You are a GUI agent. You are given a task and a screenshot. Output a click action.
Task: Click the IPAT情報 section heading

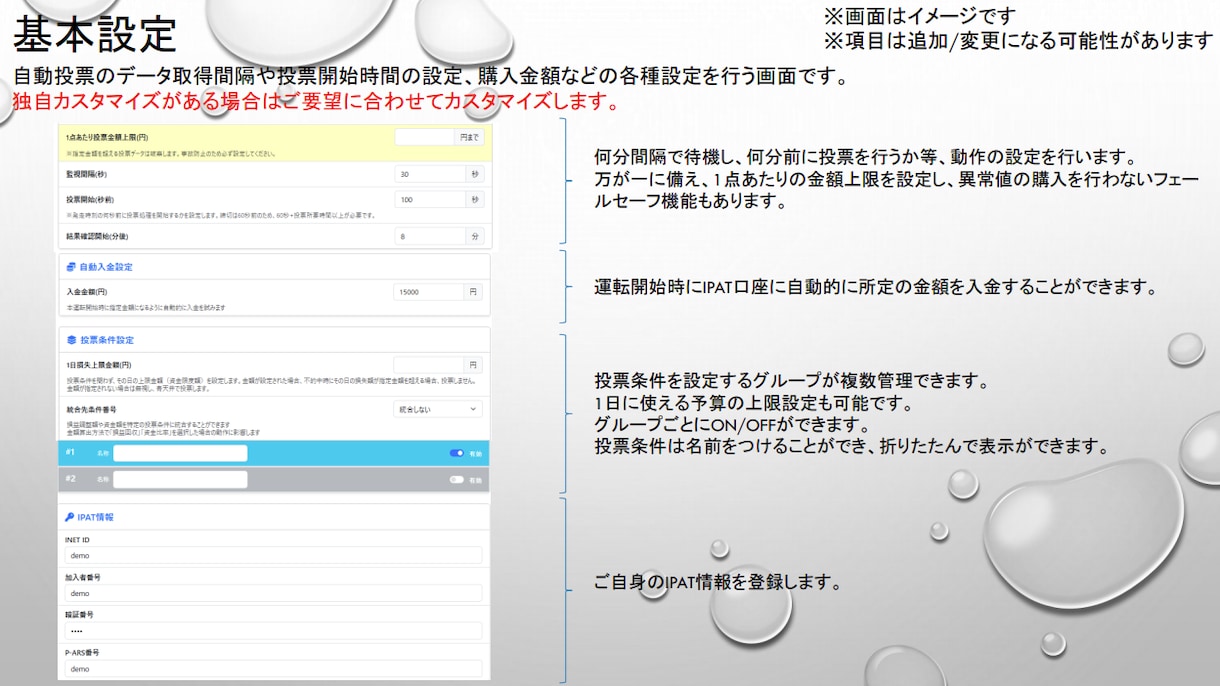click(x=96, y=517)
